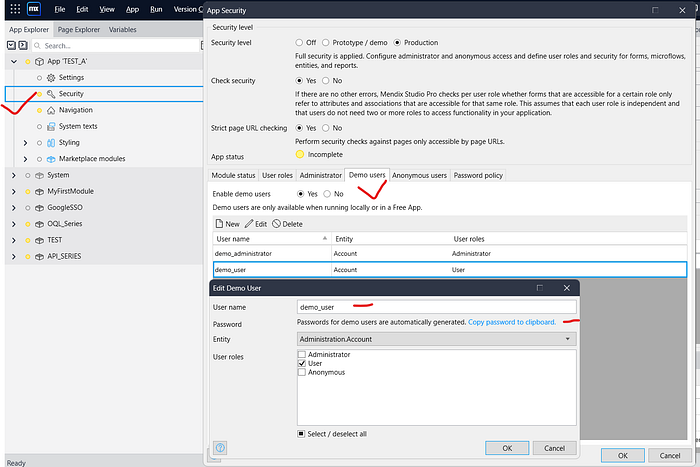The height and width of the screenshot is (467, 700).
Task: Select the Navigation home icon
Action: pyautogui.click(x=49, y=110)
